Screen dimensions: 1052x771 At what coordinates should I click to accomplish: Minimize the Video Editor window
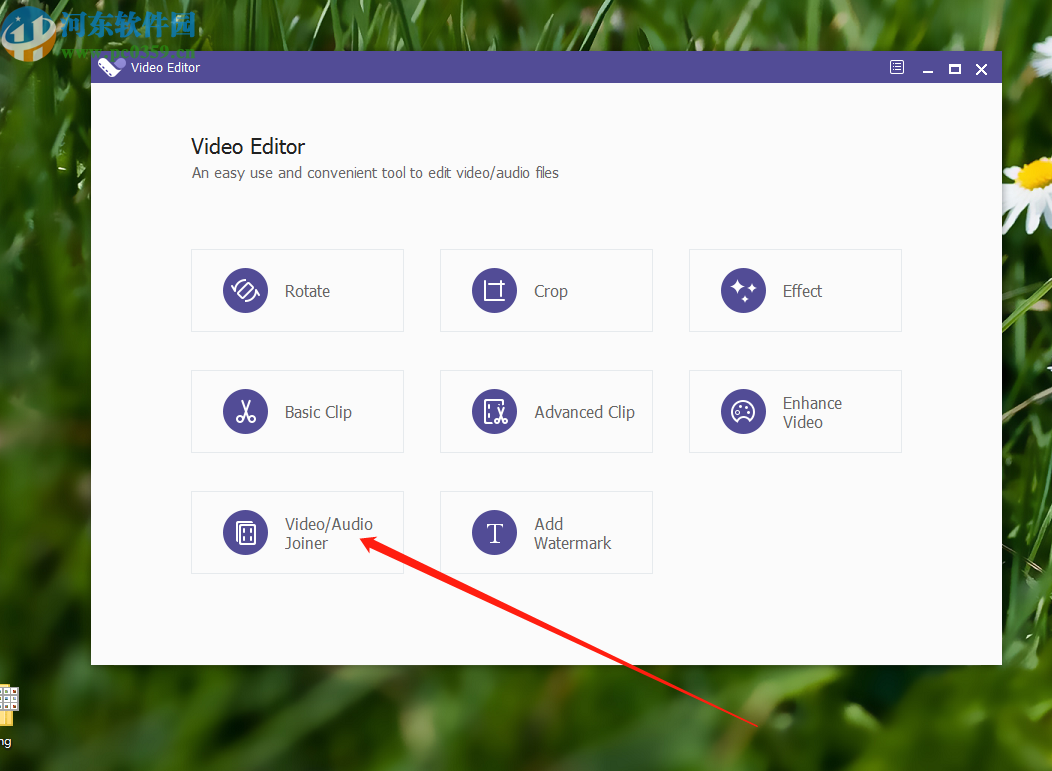click(x=928, y=69)
